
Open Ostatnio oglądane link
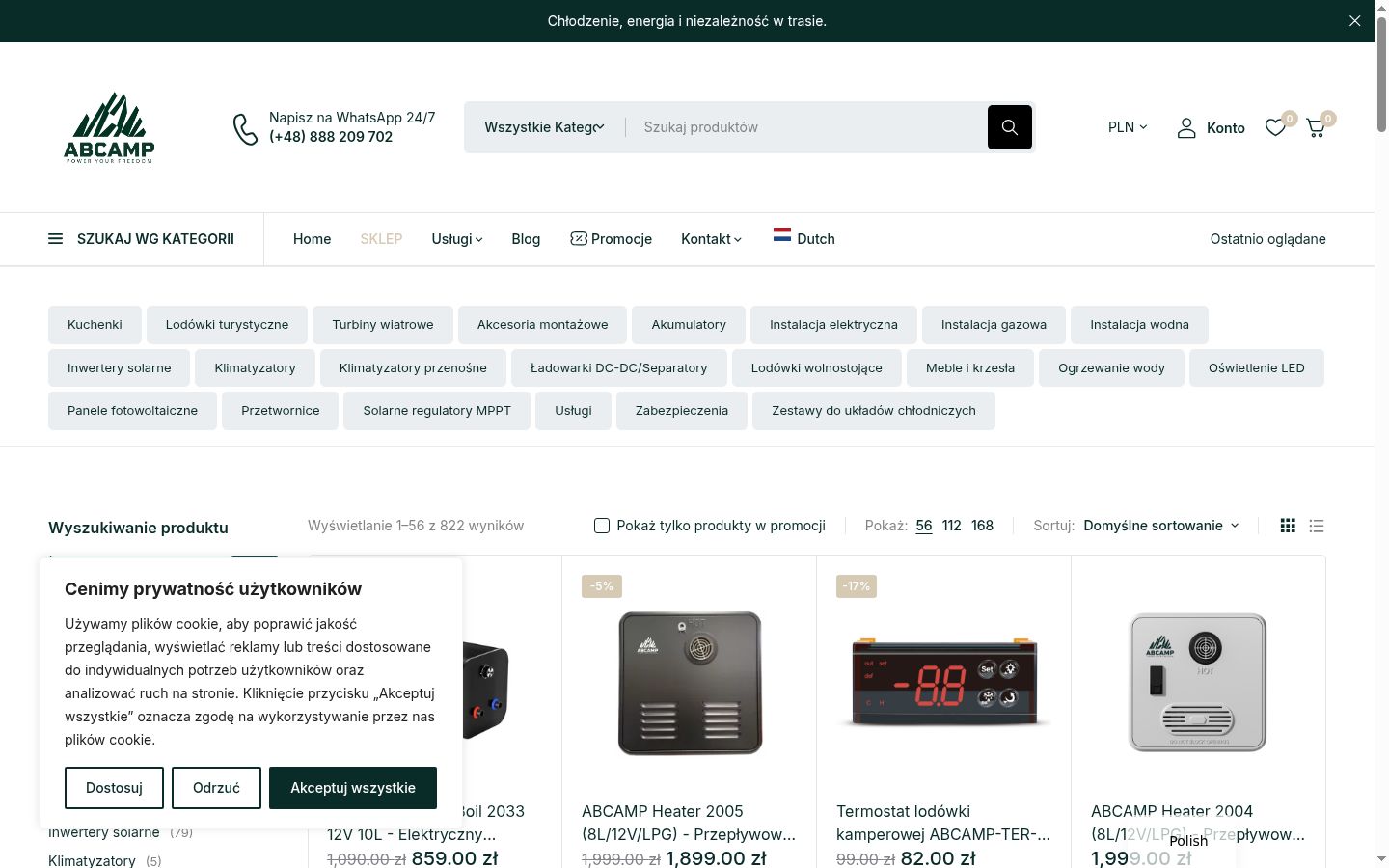pos(1267,239)
